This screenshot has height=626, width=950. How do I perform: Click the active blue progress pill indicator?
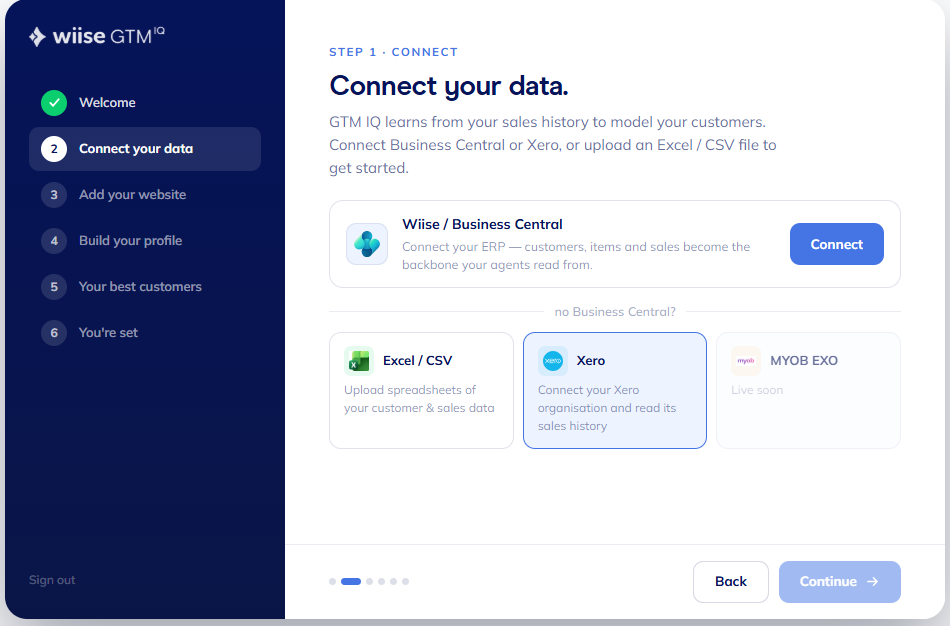tap(351, 582)
